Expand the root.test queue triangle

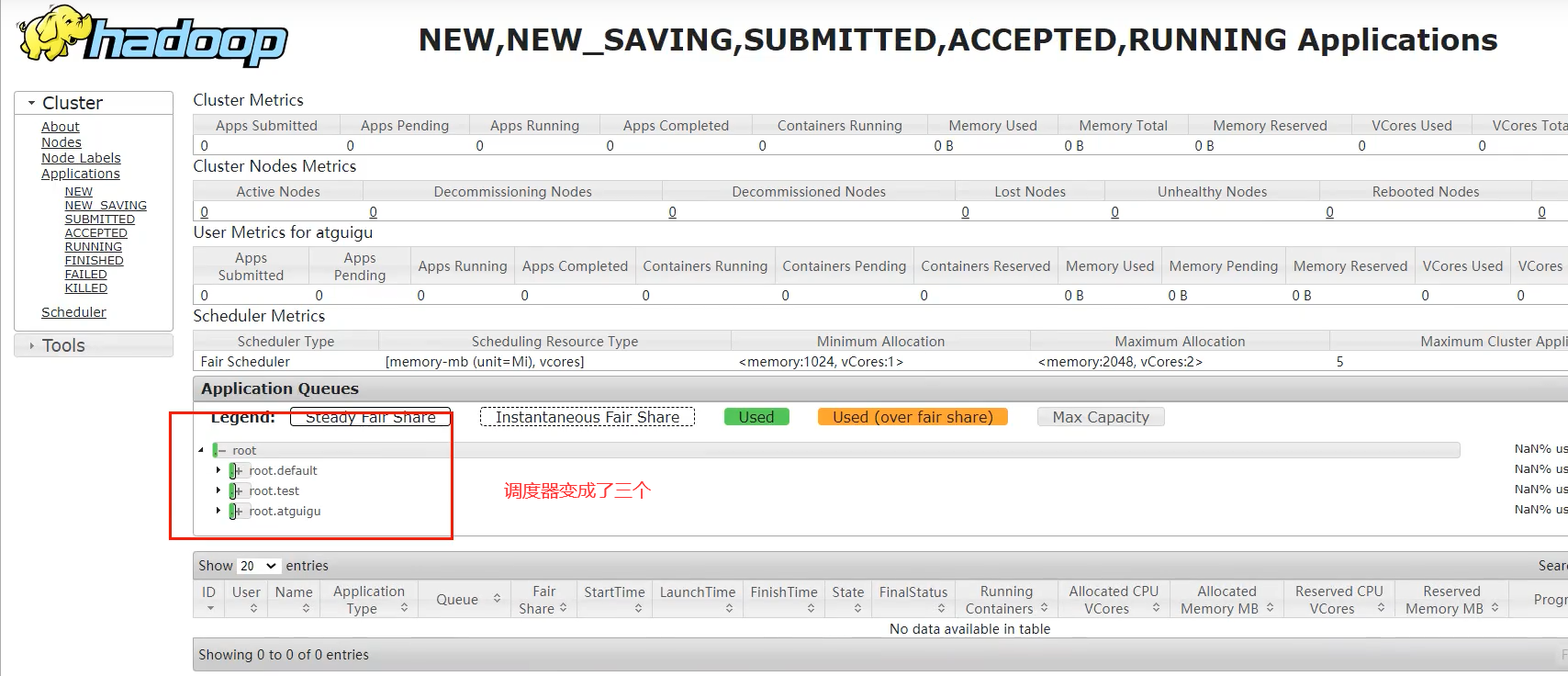point(218,490)
